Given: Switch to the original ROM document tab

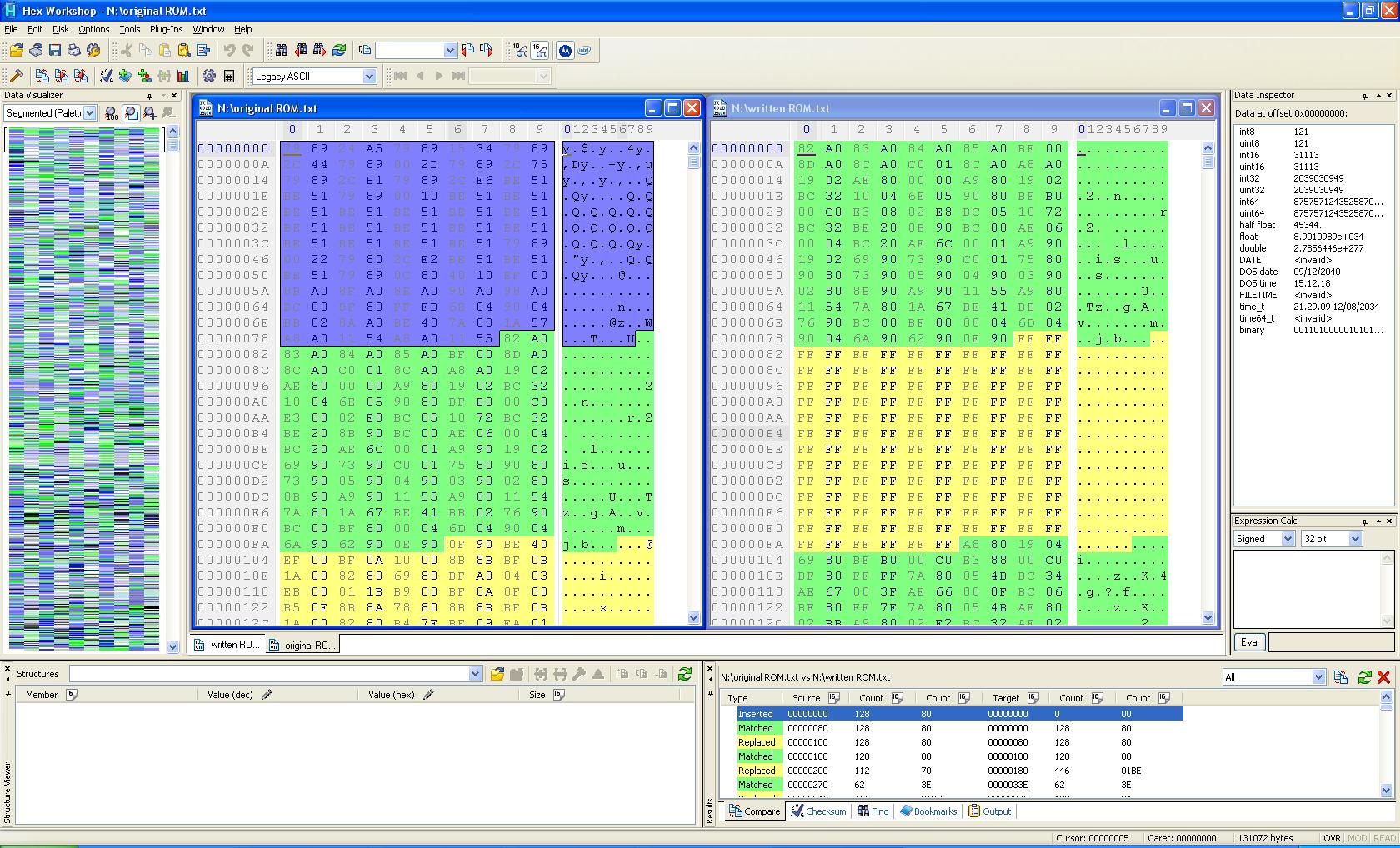Looking at the screenshot, I should (302, 645).
